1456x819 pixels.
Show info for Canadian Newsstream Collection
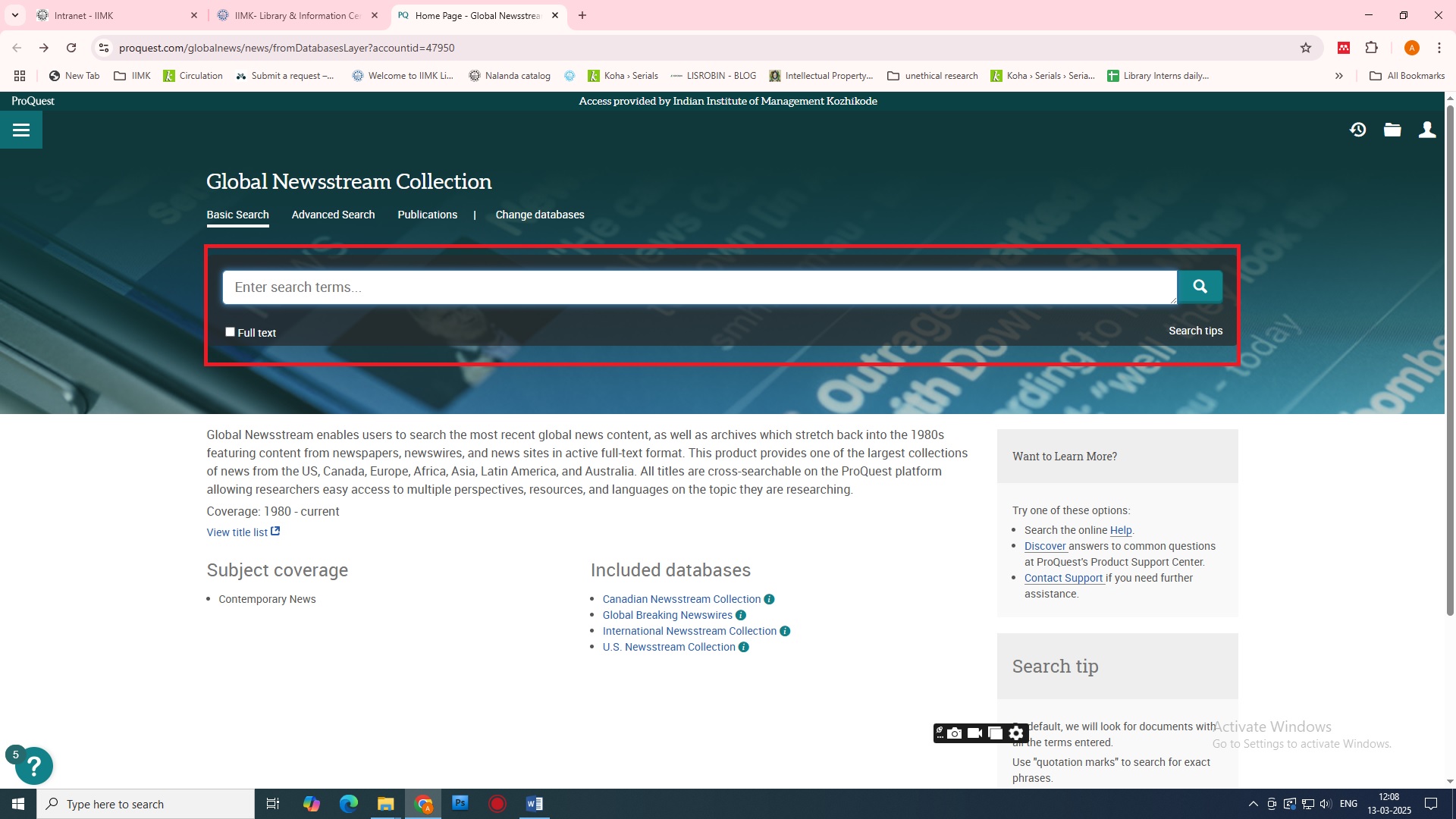[x=769, y=599]
